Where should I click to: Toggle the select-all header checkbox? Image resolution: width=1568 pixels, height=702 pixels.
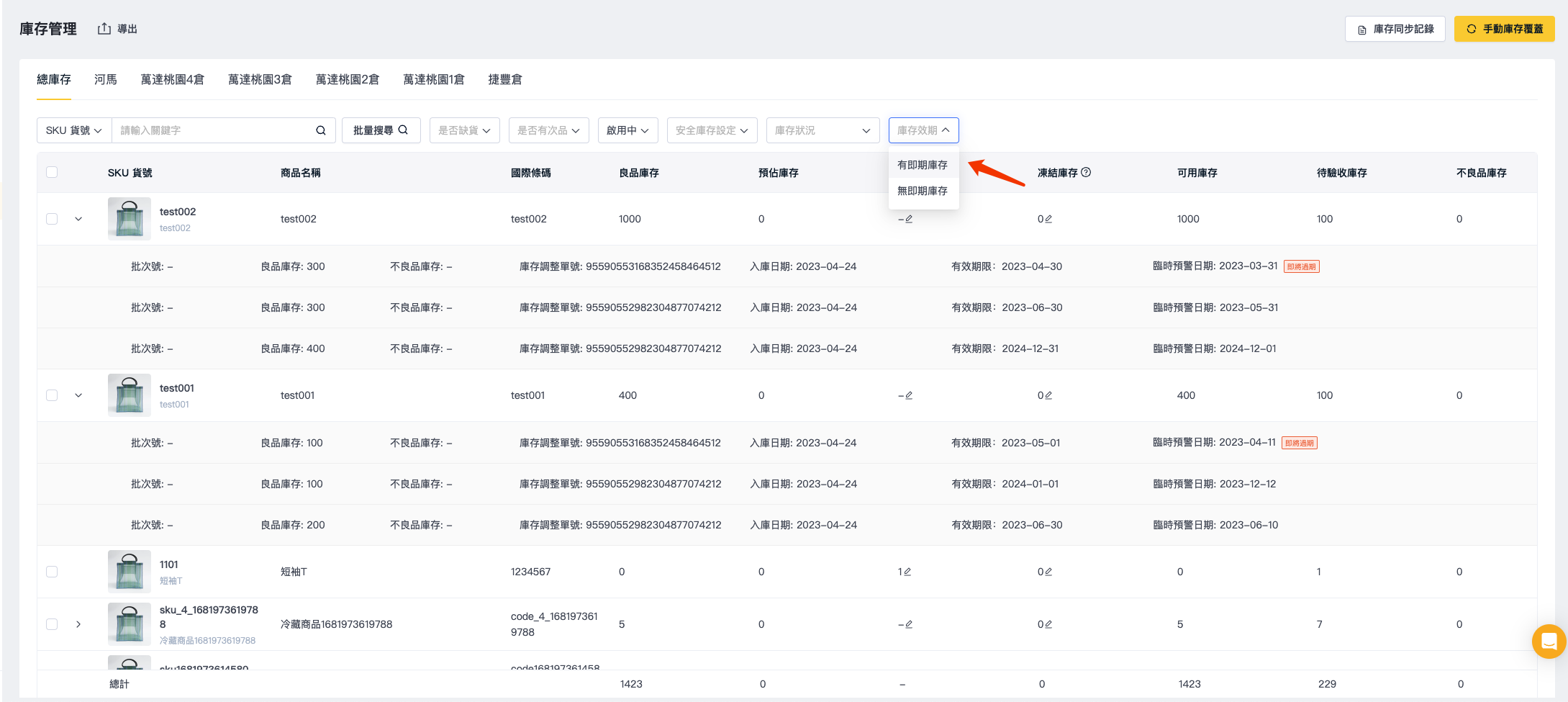(52, 172)
